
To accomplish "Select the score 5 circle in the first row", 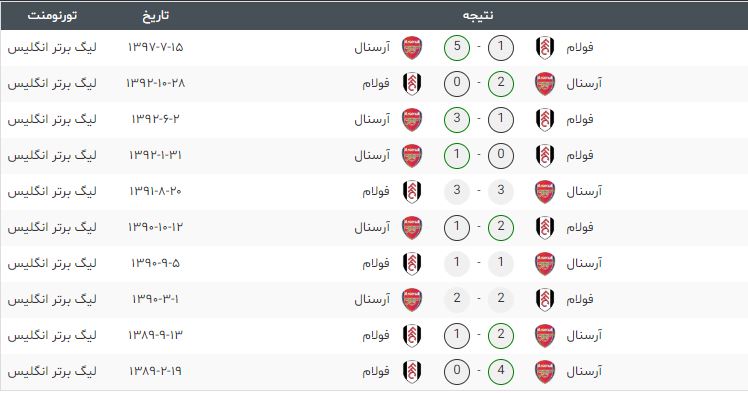I will 457,47.
